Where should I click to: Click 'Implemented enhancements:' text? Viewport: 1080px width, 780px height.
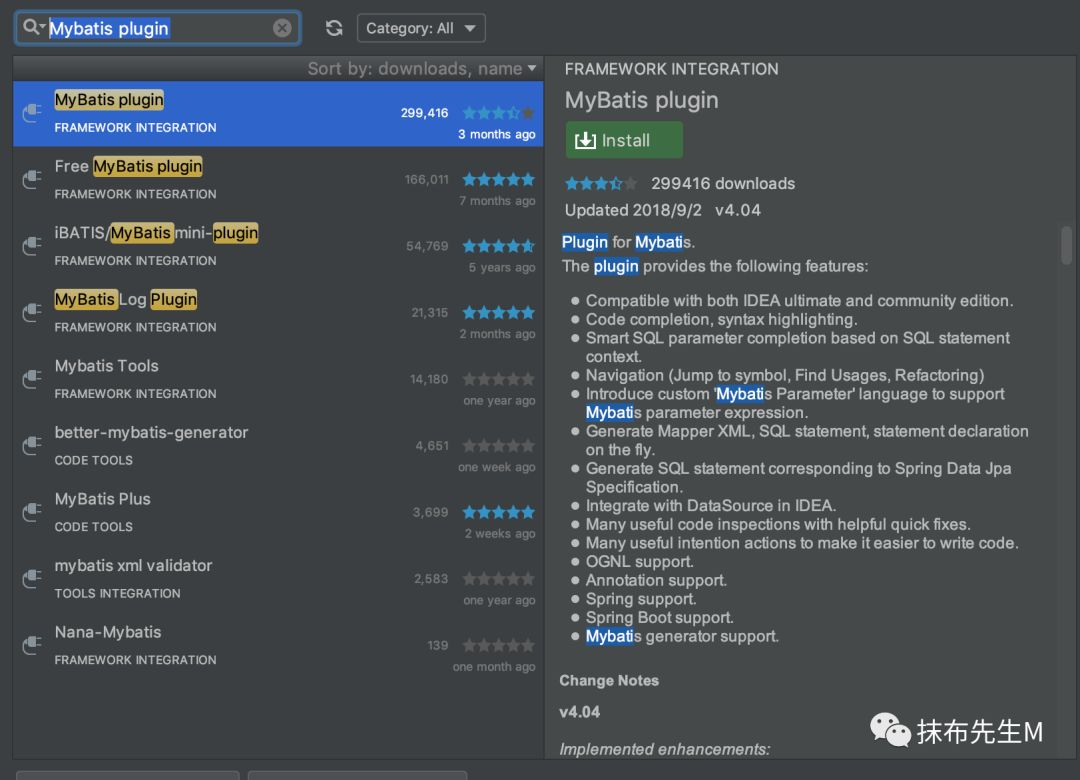click(x=665, y=749)
